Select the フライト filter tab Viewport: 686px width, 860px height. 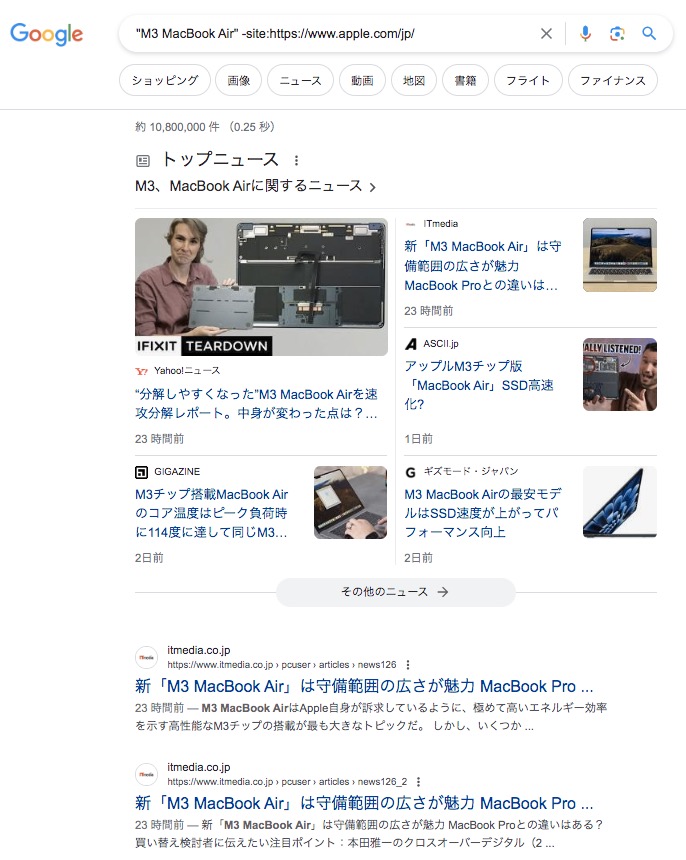(528, 80)
